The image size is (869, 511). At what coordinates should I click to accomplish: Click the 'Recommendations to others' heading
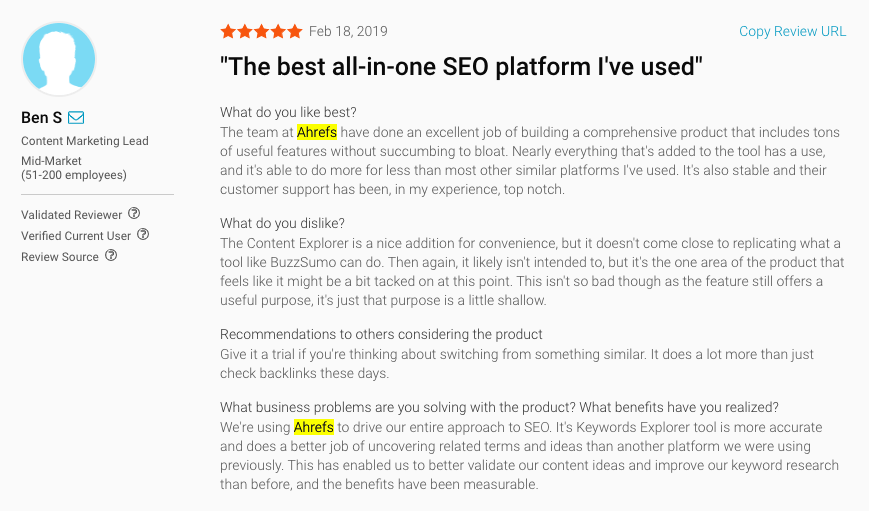click(381, 334)
